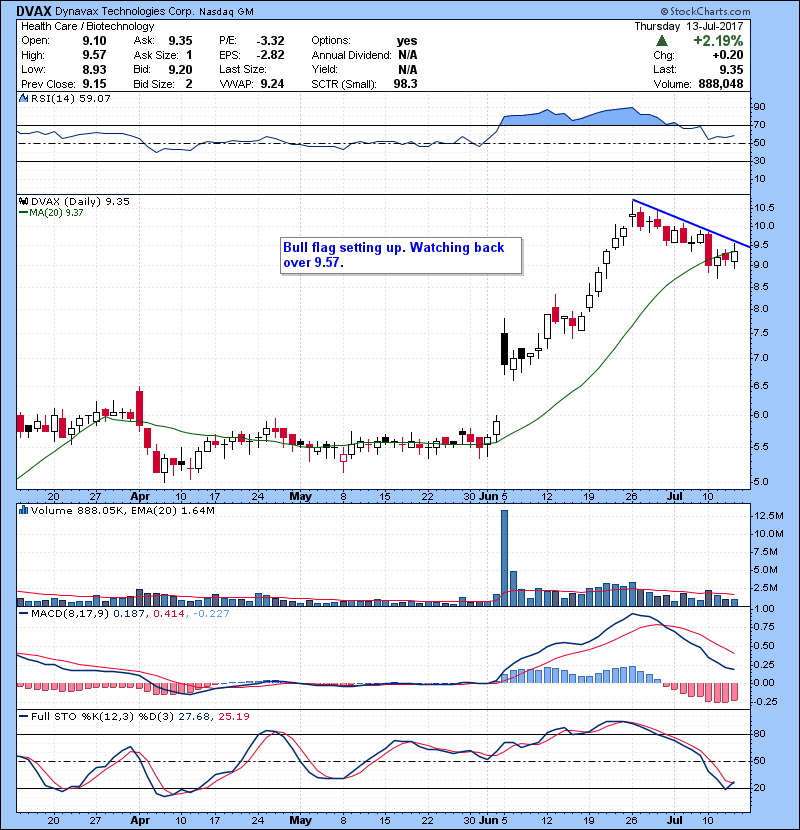Click the Bull flag setting up annotation box

point(401,256)
